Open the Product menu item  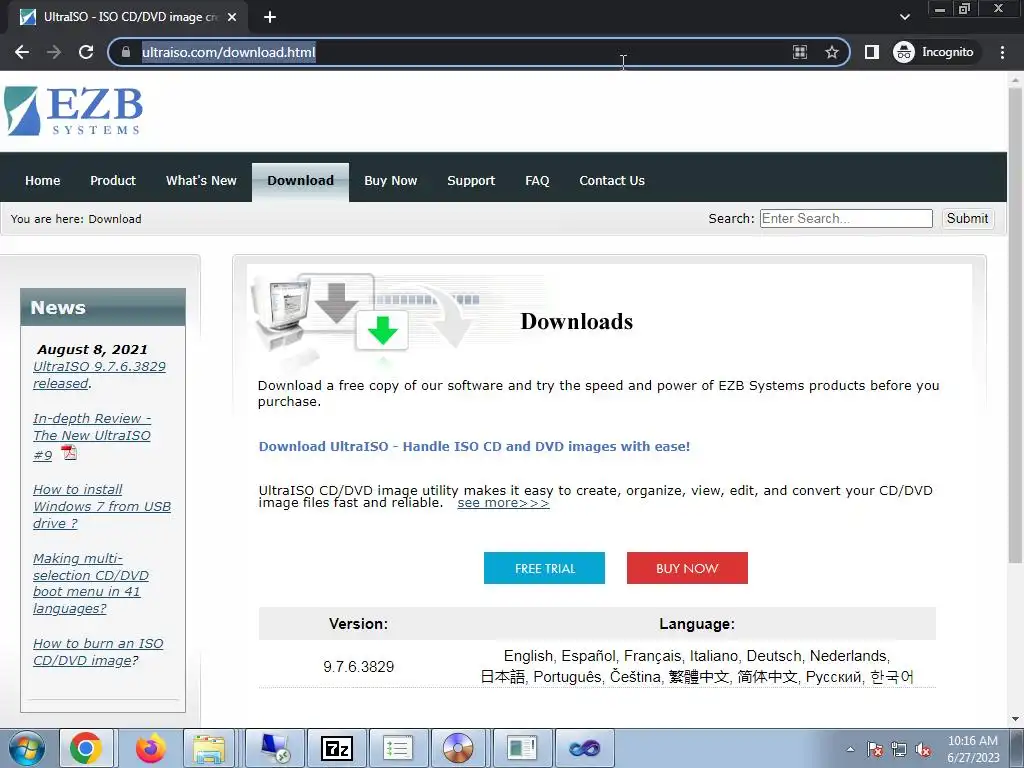[113, 181]
